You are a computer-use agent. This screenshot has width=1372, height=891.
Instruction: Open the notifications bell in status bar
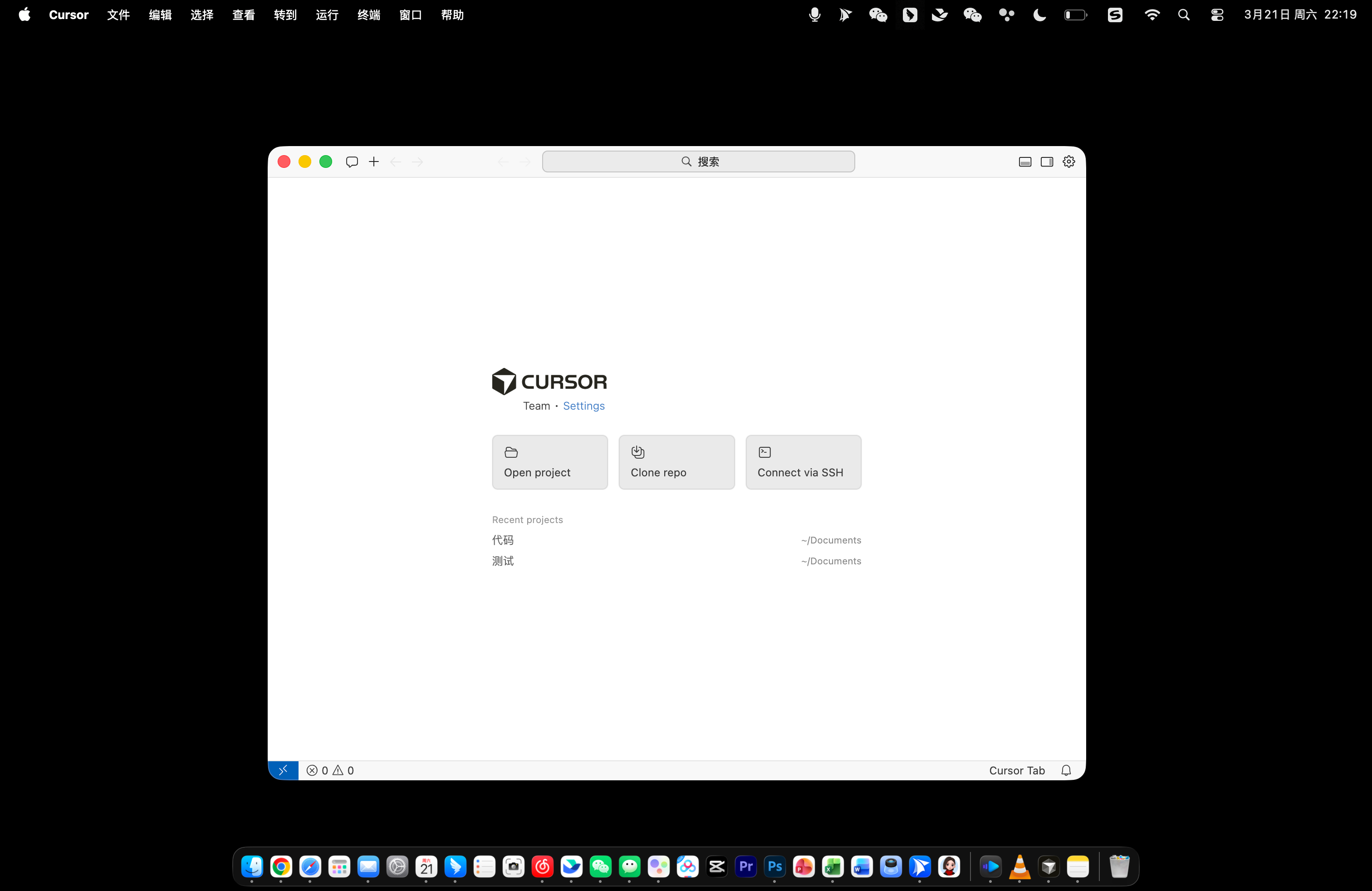(x=1065, y=770)
